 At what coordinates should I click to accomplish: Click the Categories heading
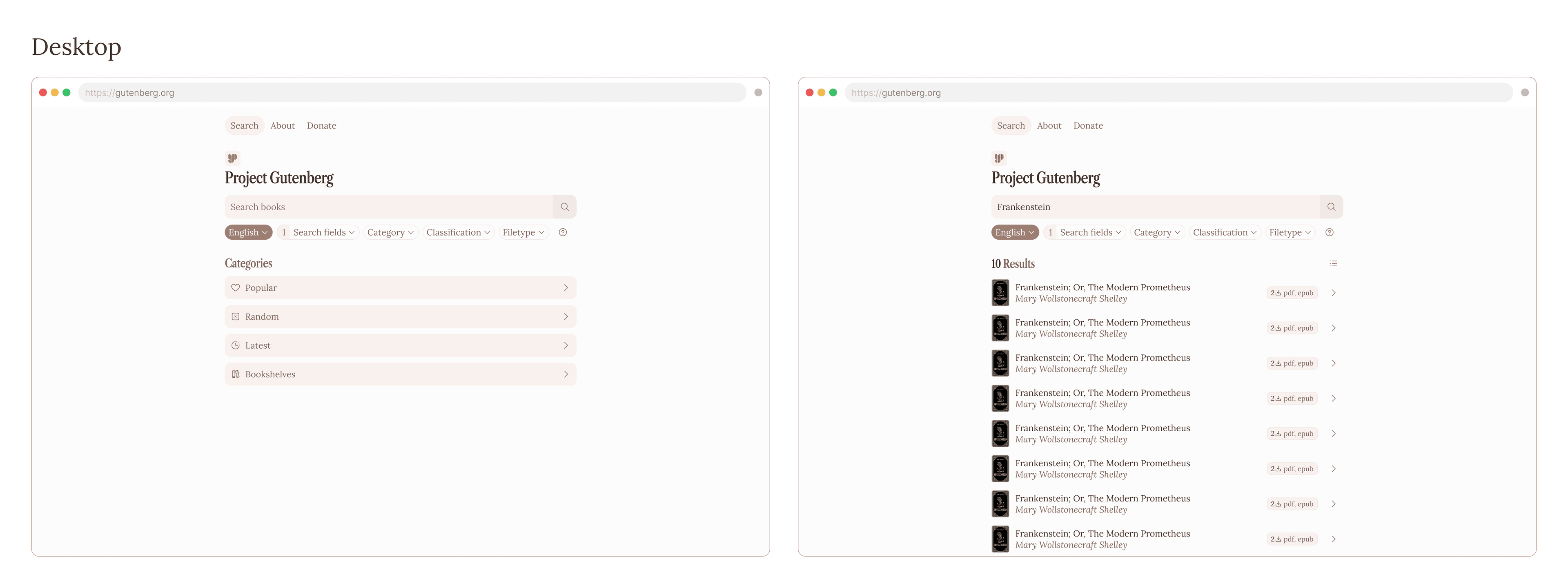[x=248, y=263]
